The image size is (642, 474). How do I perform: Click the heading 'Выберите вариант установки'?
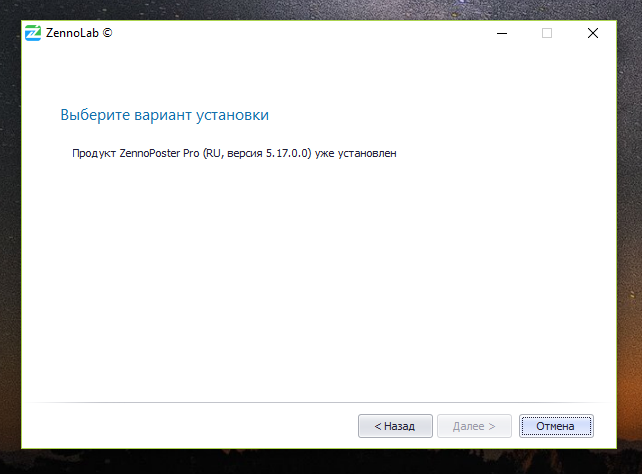(165, 115)
